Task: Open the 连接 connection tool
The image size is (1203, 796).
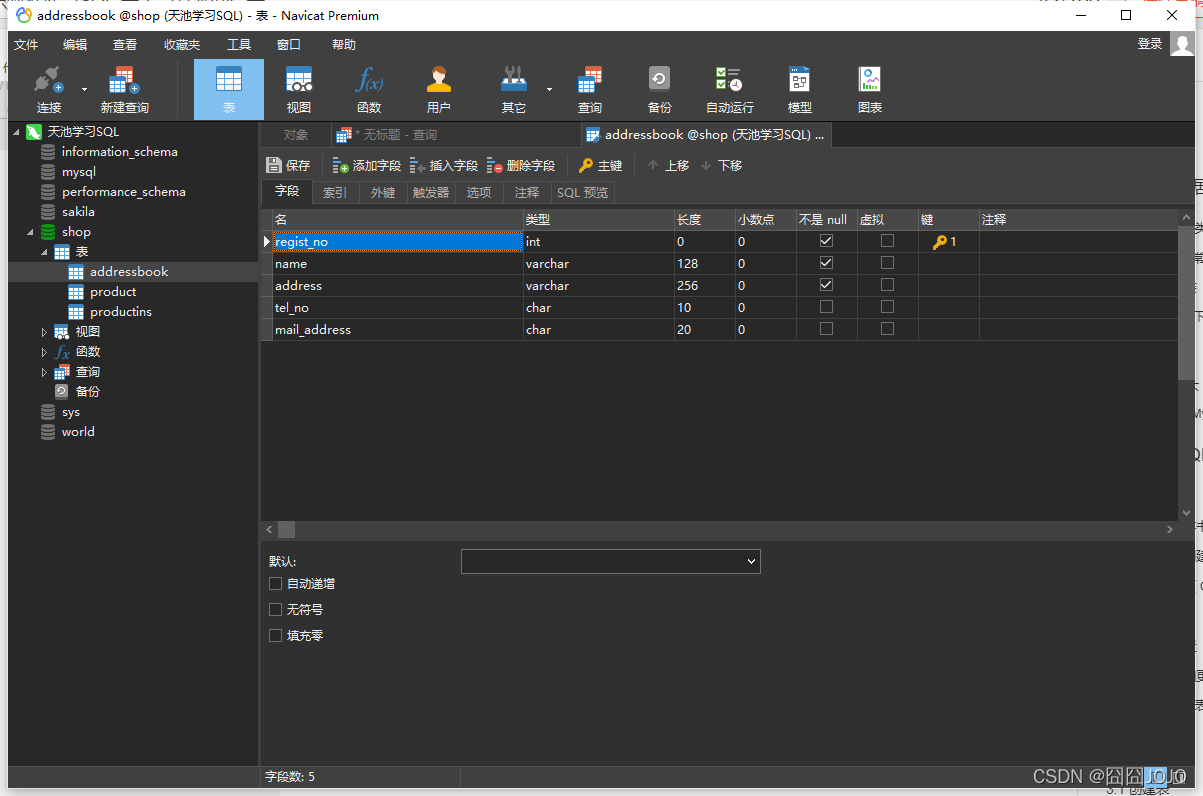Action: click(x=48, y=90)
